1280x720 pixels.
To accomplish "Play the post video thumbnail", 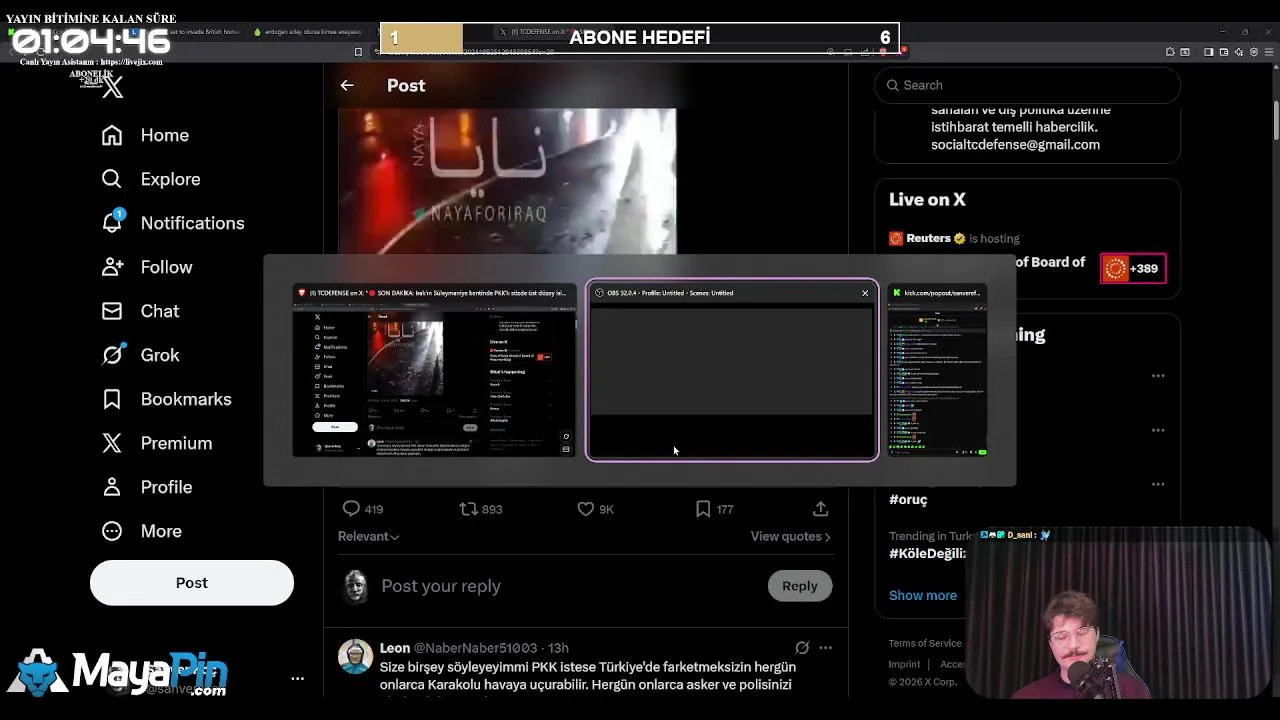I will 507,181.
